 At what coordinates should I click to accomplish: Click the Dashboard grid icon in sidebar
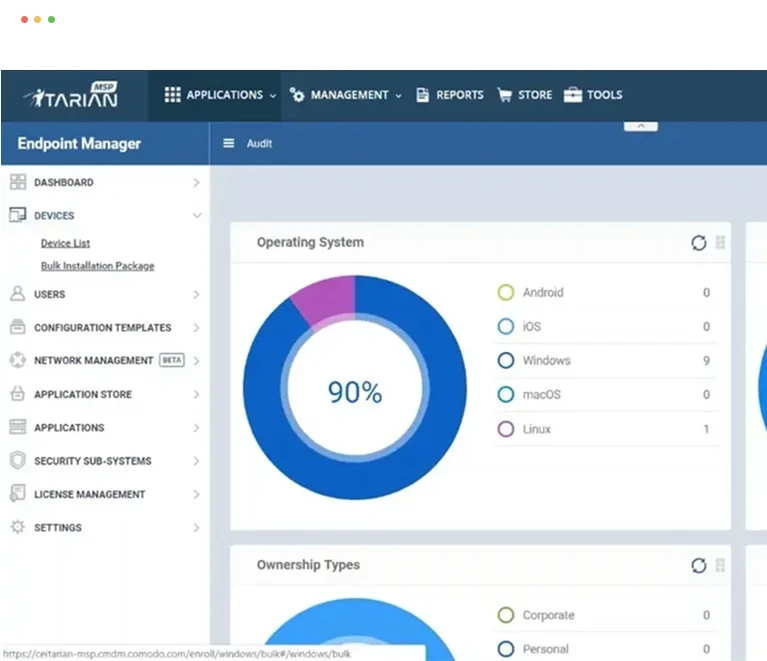pyautogui.click(x=17, y=182)
